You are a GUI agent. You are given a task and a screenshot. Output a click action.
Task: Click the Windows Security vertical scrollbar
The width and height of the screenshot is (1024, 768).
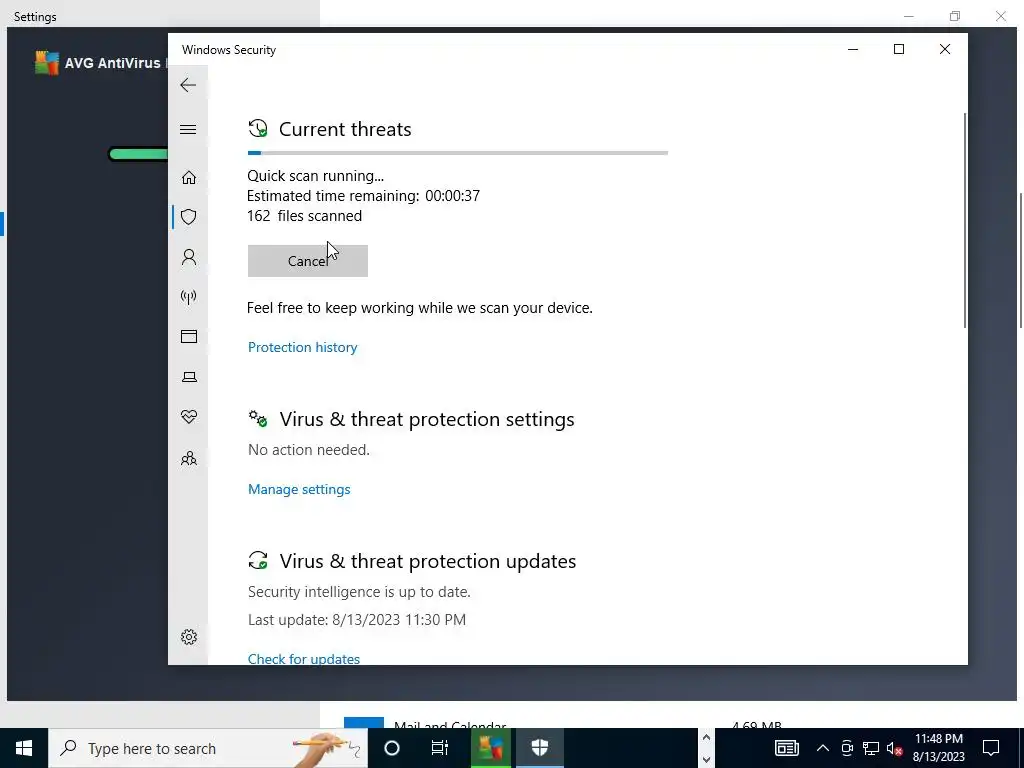(x=965, y=221)
